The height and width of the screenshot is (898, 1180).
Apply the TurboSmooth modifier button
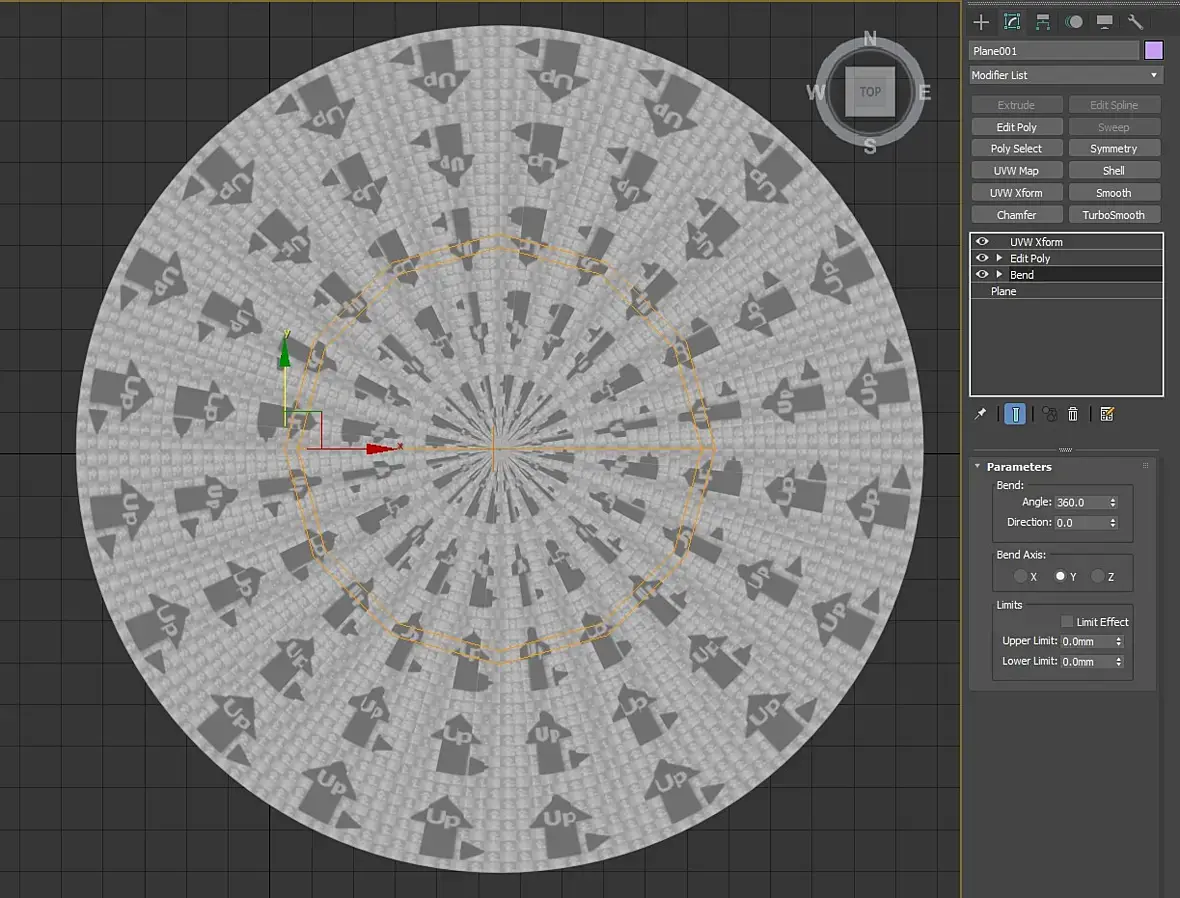[1114, 215]
